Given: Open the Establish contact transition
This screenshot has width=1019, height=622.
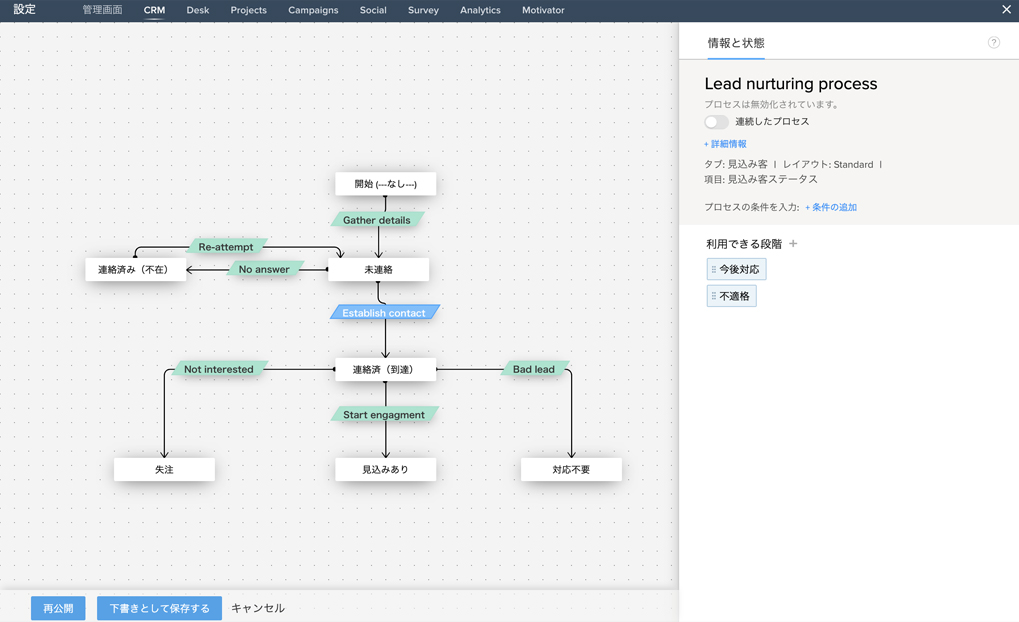Looking at the screenshot, I should click(x=384, y=313).
